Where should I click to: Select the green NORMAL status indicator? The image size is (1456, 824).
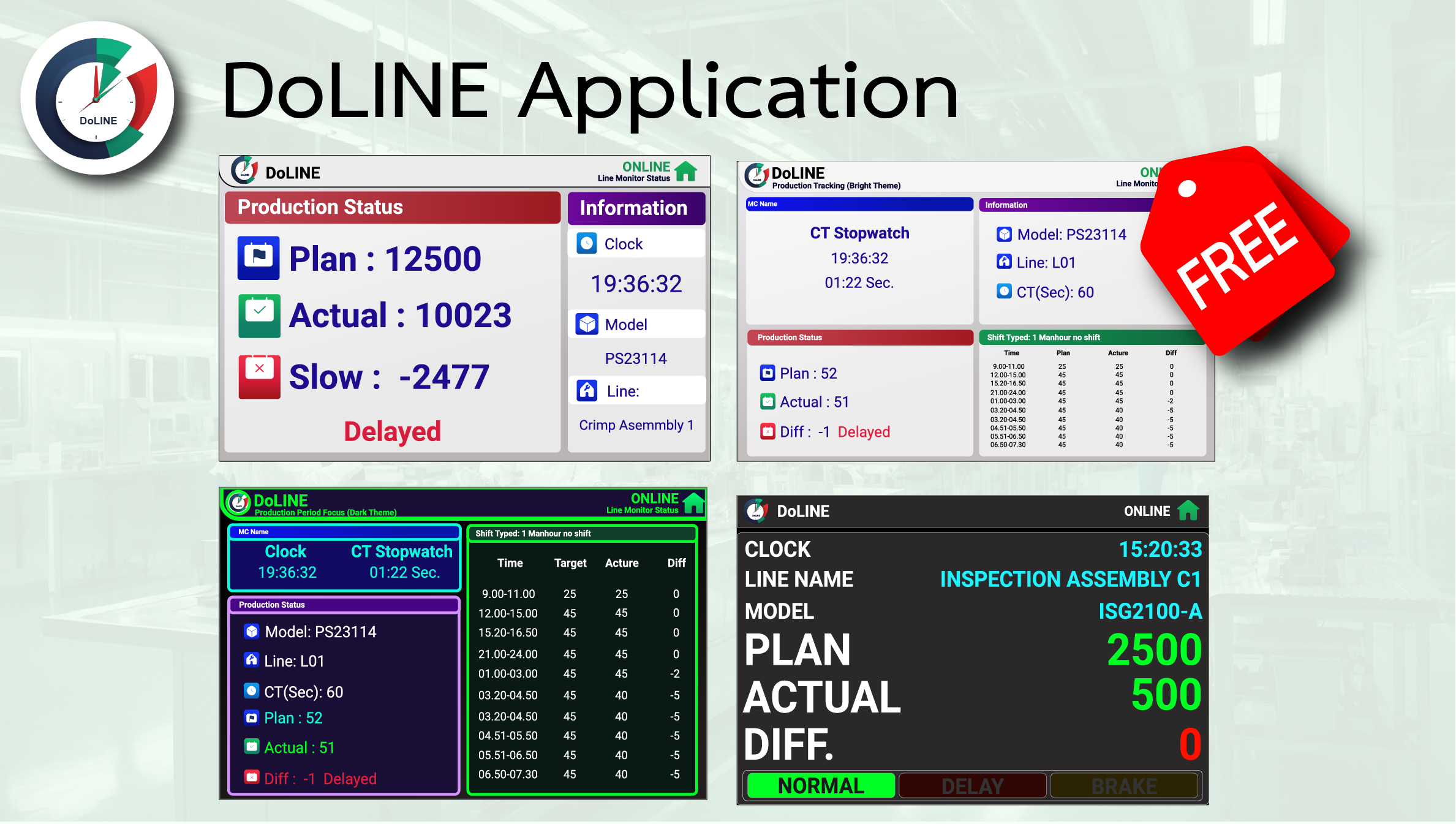[x=820, y=785]
